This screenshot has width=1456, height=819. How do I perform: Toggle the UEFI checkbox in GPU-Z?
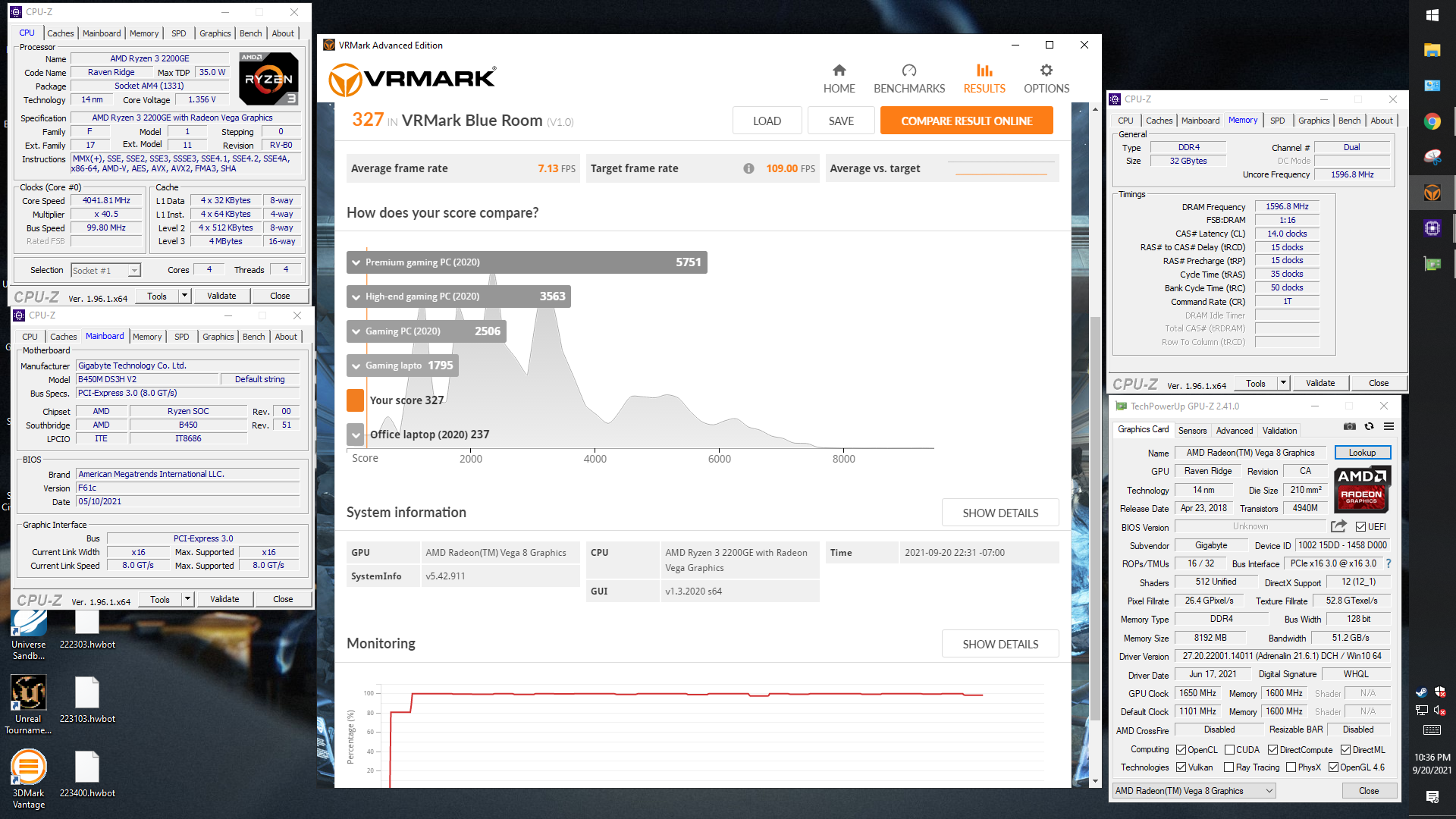(x=1360, y=526)
